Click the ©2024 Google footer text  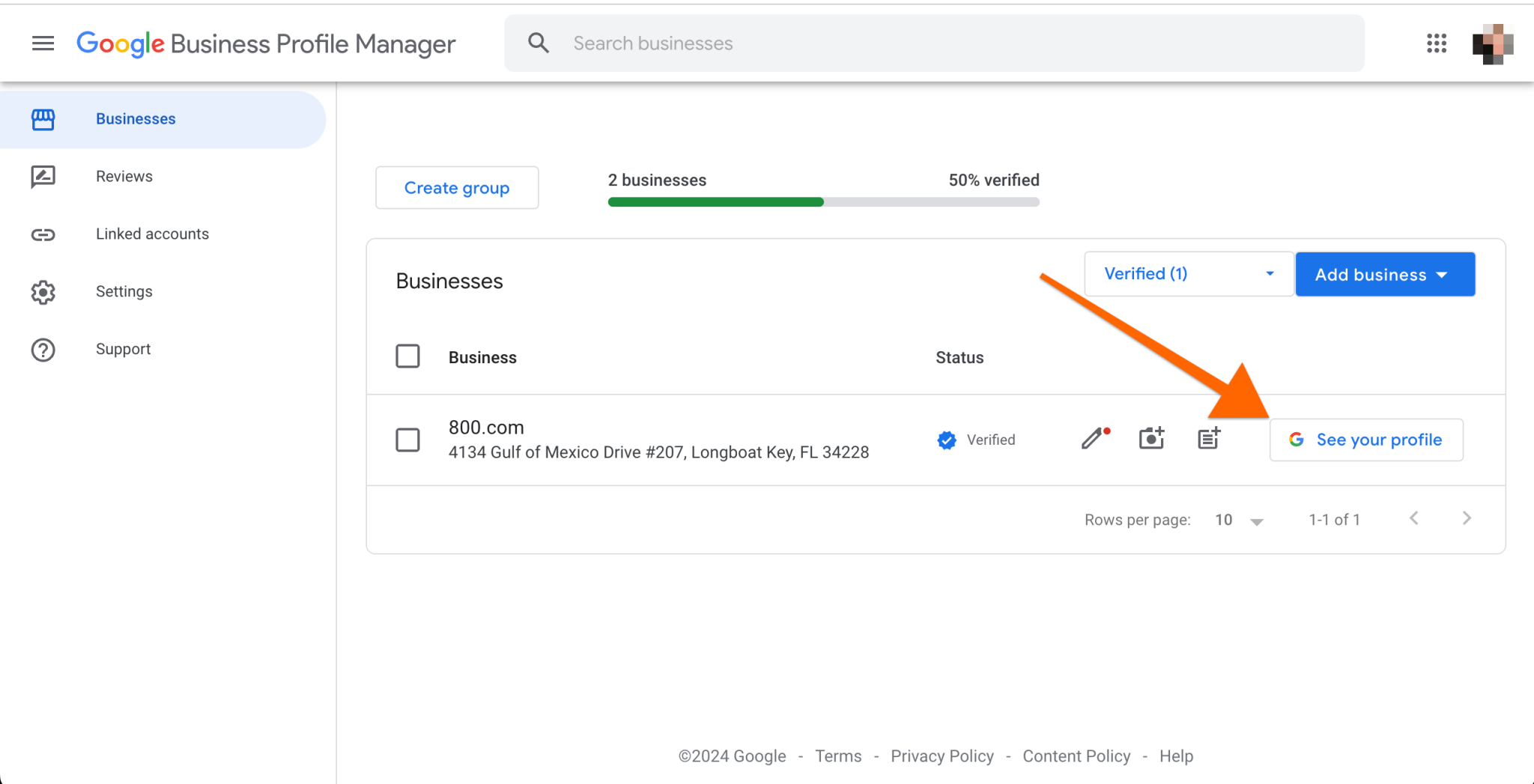pos(733,756)
